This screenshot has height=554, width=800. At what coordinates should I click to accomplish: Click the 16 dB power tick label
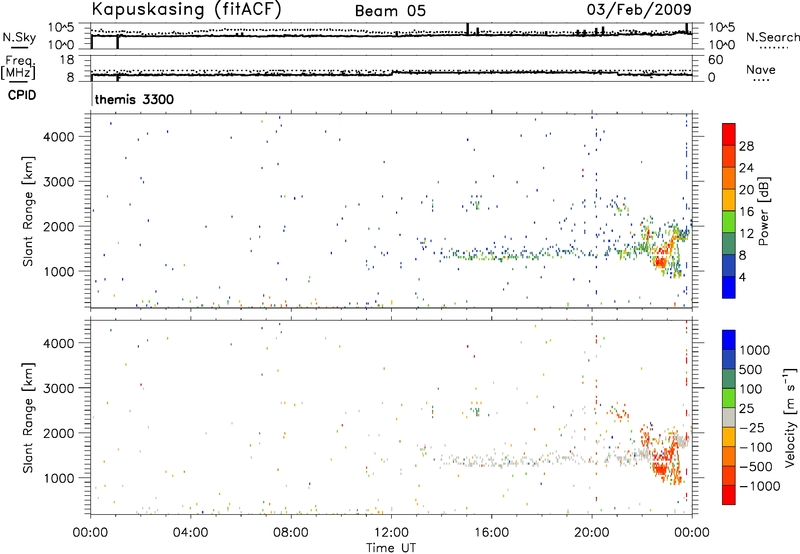coord(746,212)
